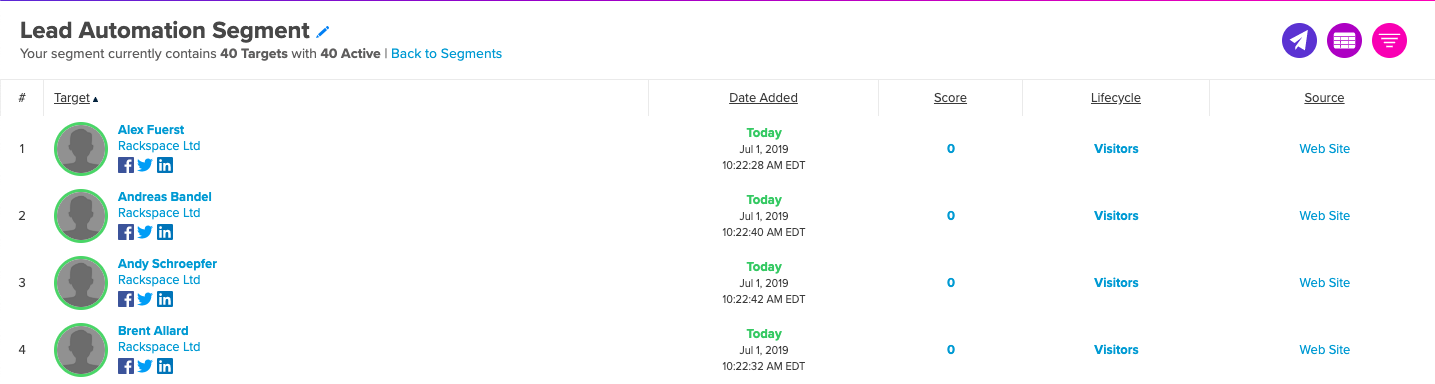Open the pink filter icon
This screenshot has height=384, width=1435.
[x=1389, y=40]
